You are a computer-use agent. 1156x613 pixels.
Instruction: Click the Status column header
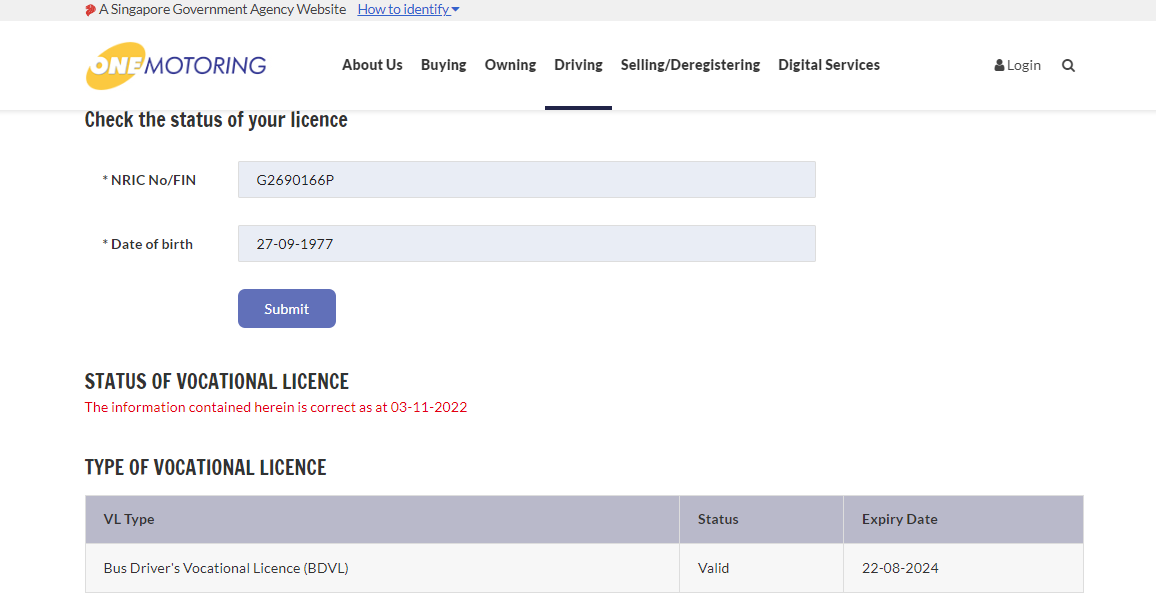click(718, 519)
